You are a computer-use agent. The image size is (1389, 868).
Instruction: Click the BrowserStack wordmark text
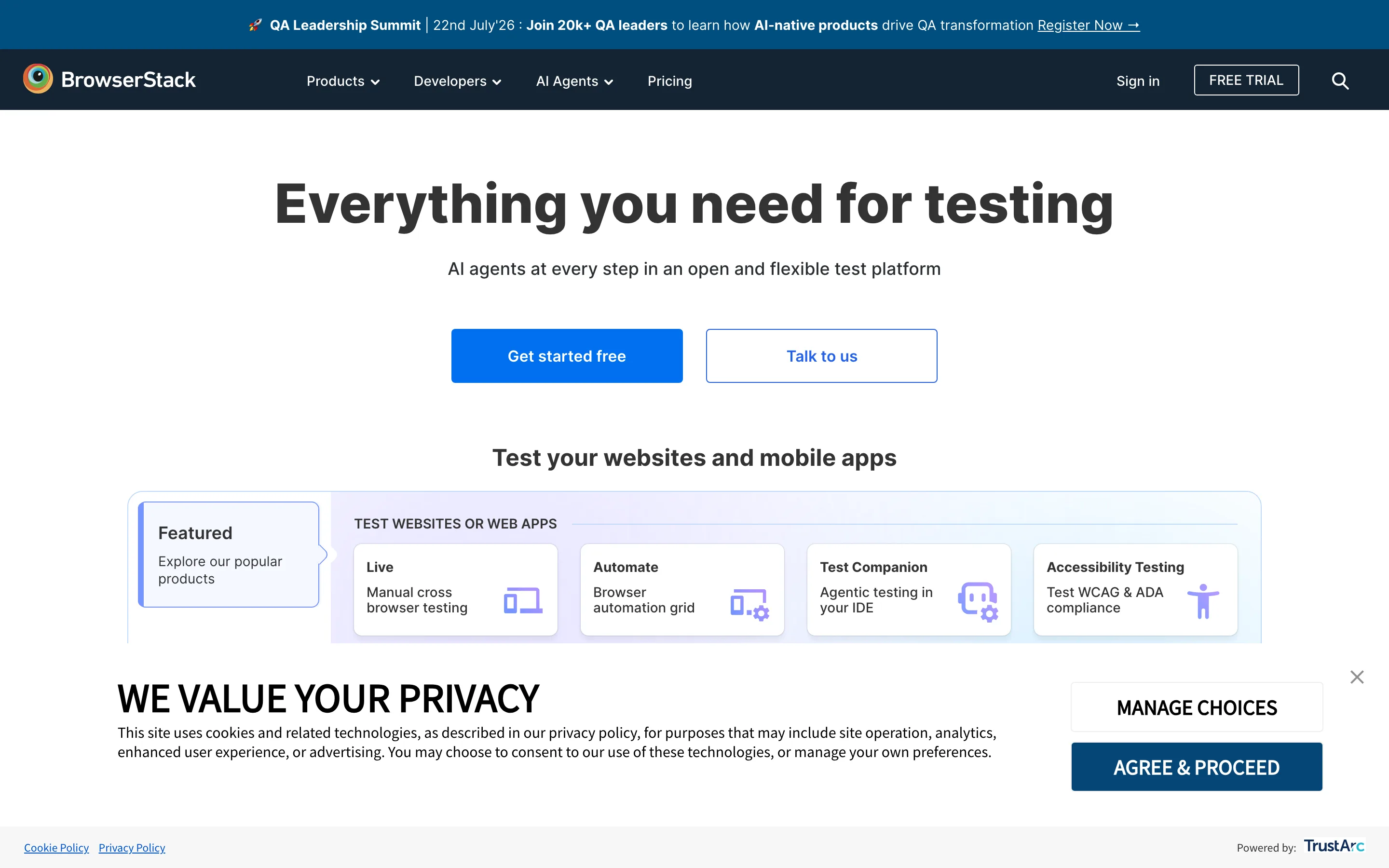[x=129, y=80]
